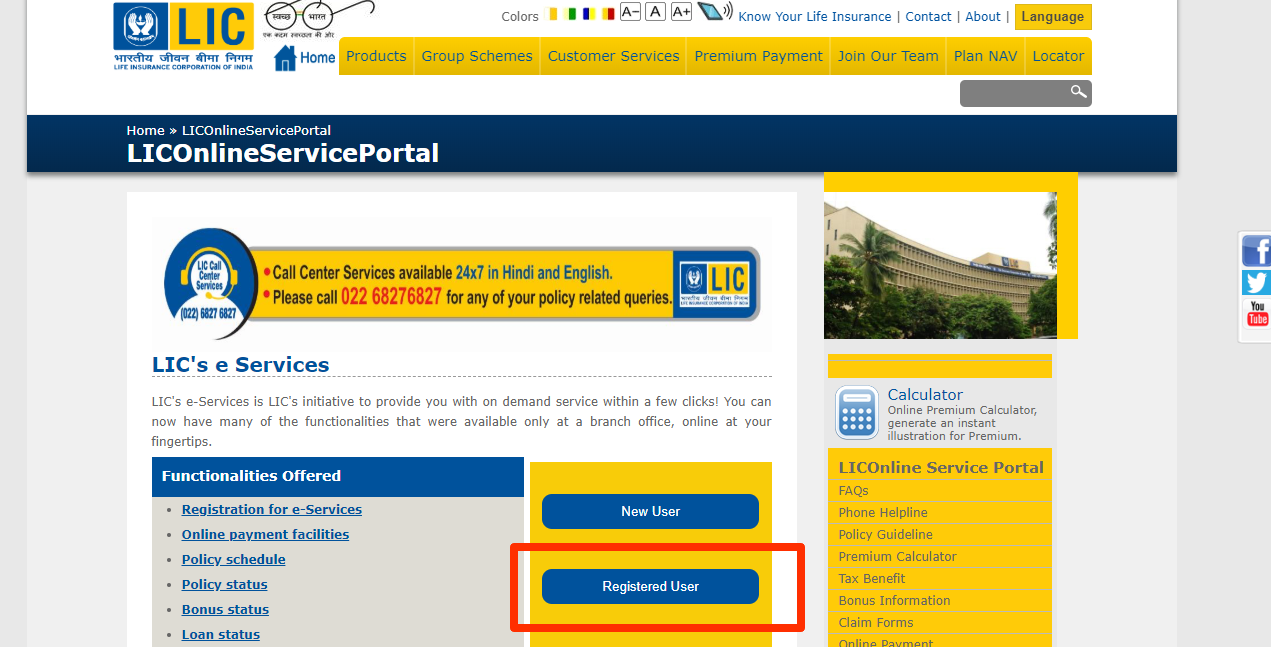Click the Home house icon

coord(285,58)
